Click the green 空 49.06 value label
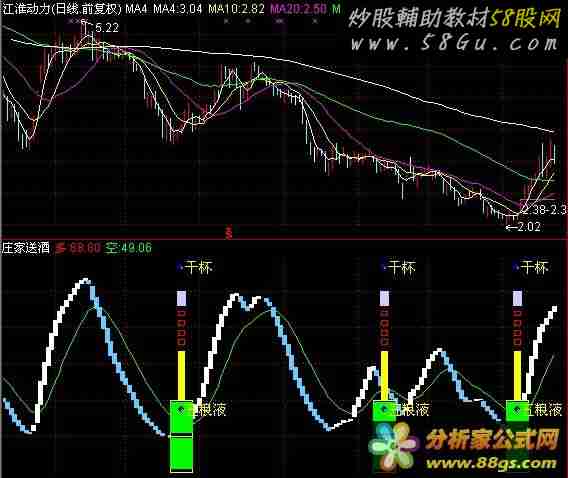568x478 pixels. point(129,248)
